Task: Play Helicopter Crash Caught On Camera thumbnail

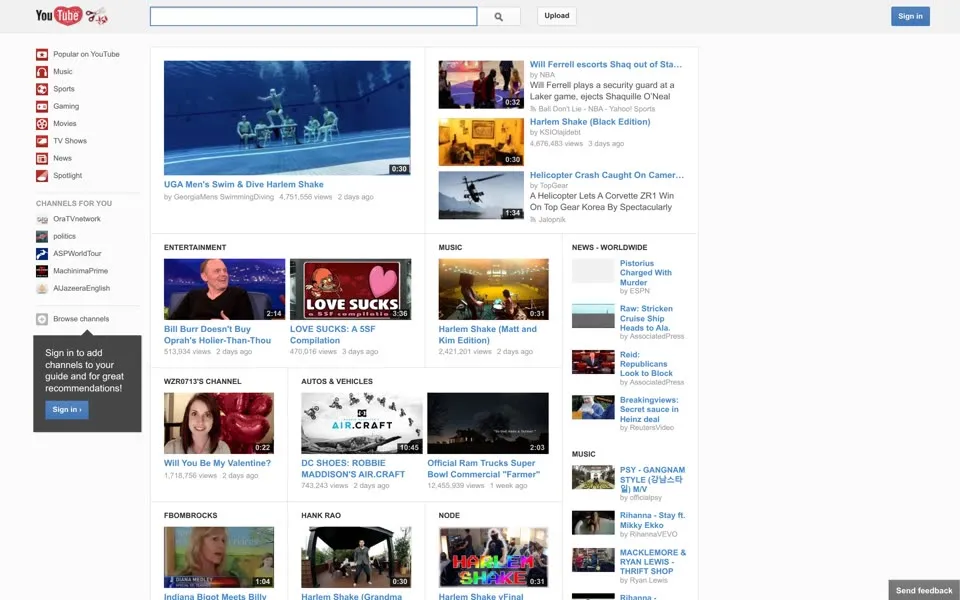Action: (x=481, y=195)
